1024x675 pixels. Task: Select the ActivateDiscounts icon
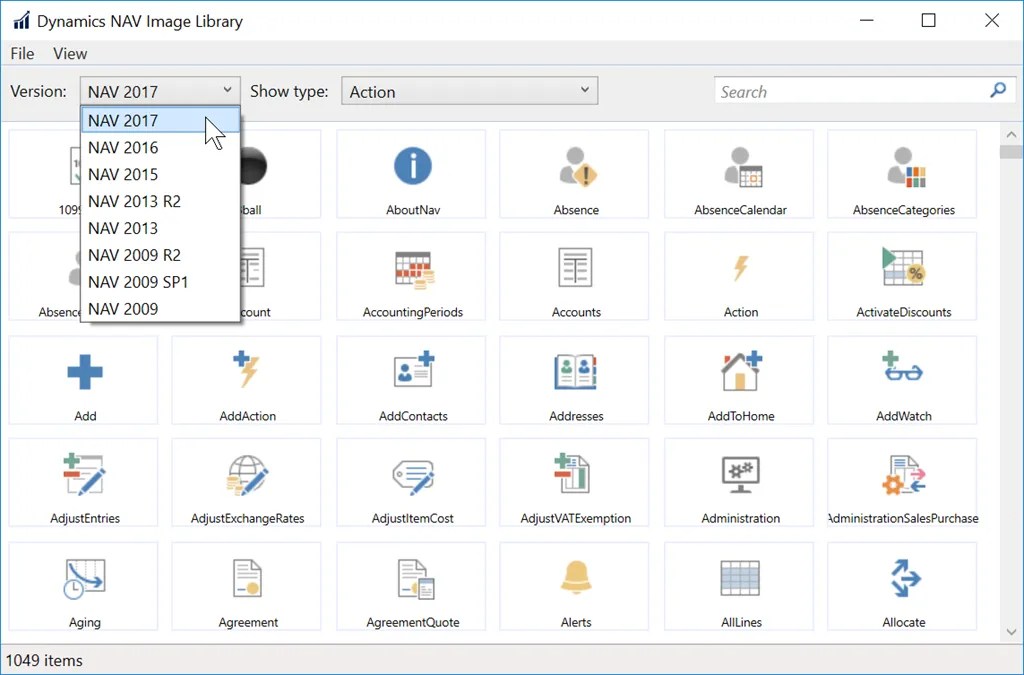[x=904, y=267]
